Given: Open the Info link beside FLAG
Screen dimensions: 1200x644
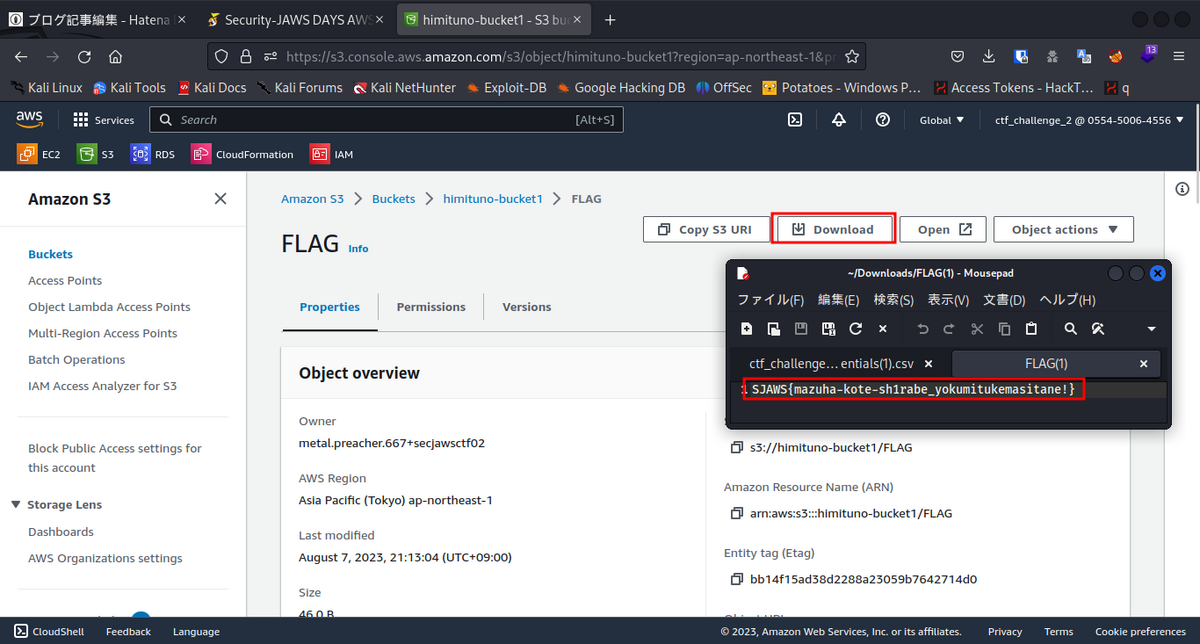Looking at the screenshot, I should click(x=358, y=248).
